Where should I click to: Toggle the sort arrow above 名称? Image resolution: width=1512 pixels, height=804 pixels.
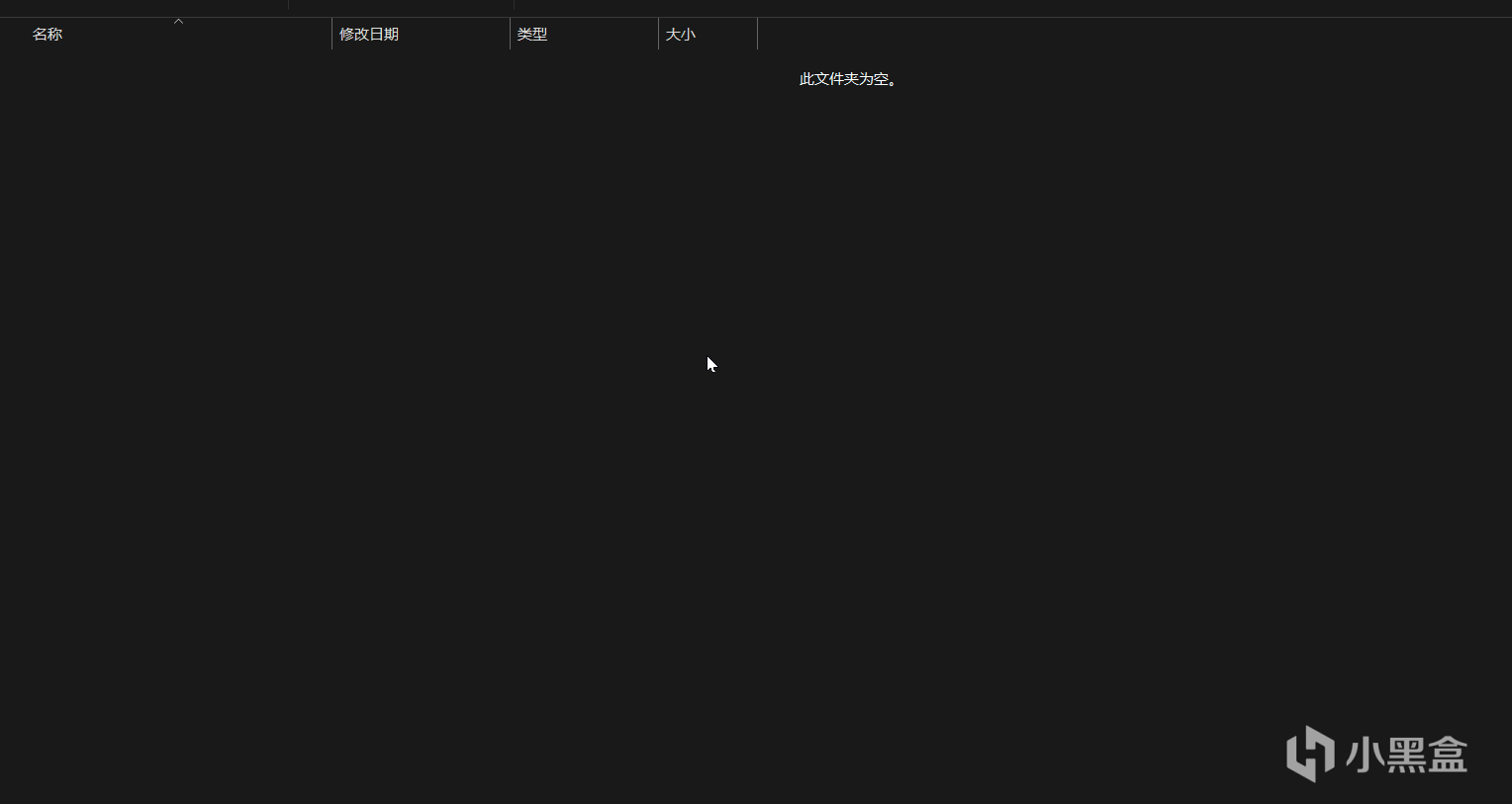pyautogui.click(x=178, y=21)
